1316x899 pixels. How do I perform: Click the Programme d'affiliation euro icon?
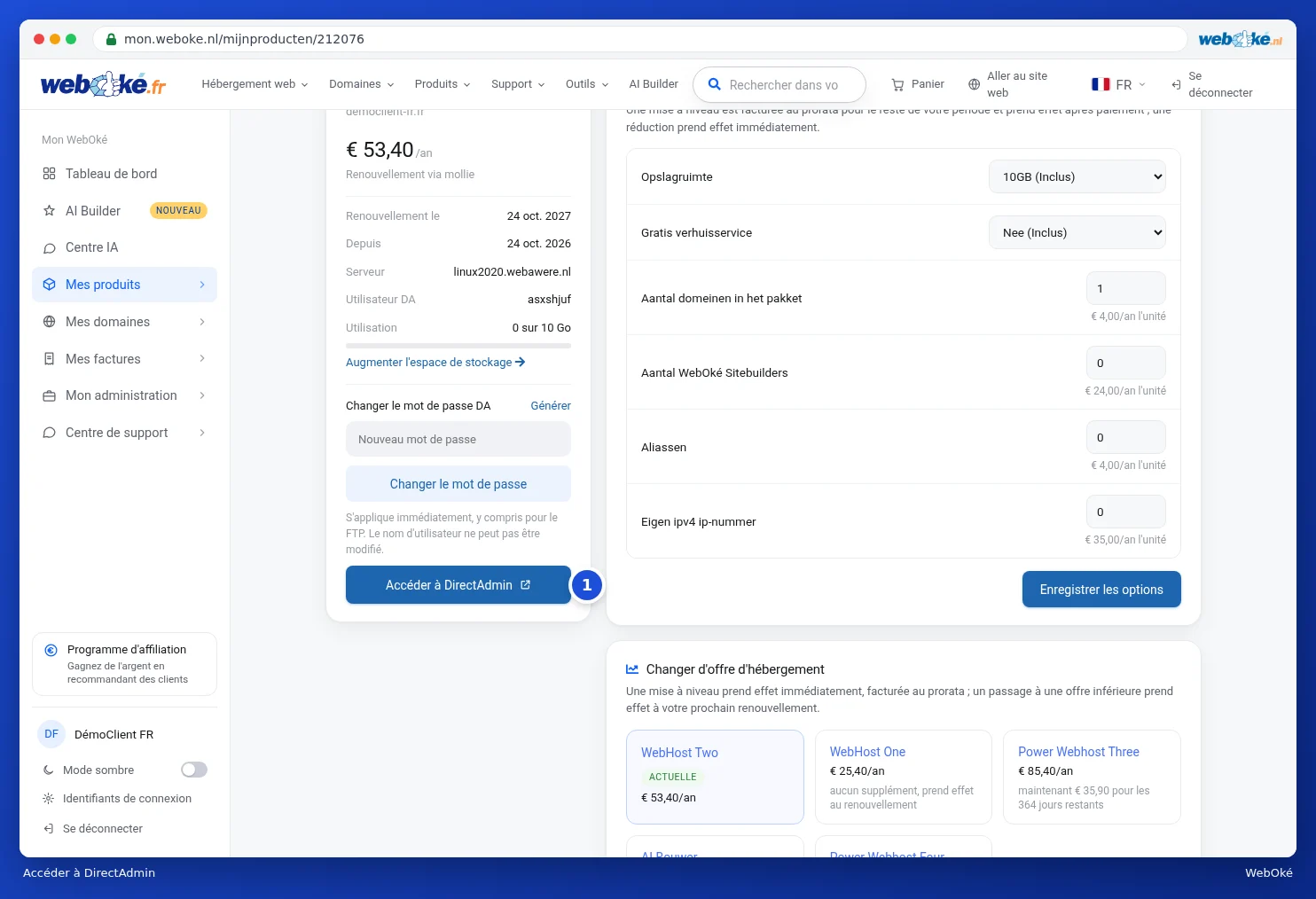(51, 650)
